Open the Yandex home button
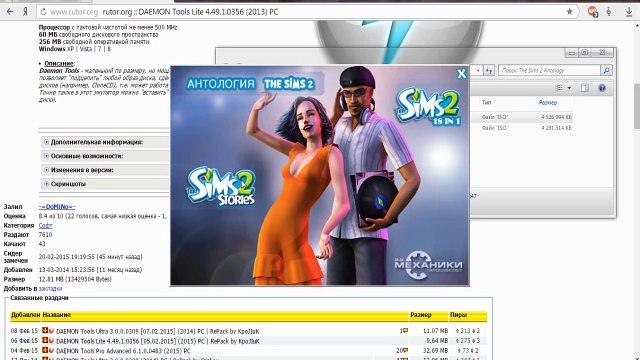 pyautogui.click(x=25, y=12)
